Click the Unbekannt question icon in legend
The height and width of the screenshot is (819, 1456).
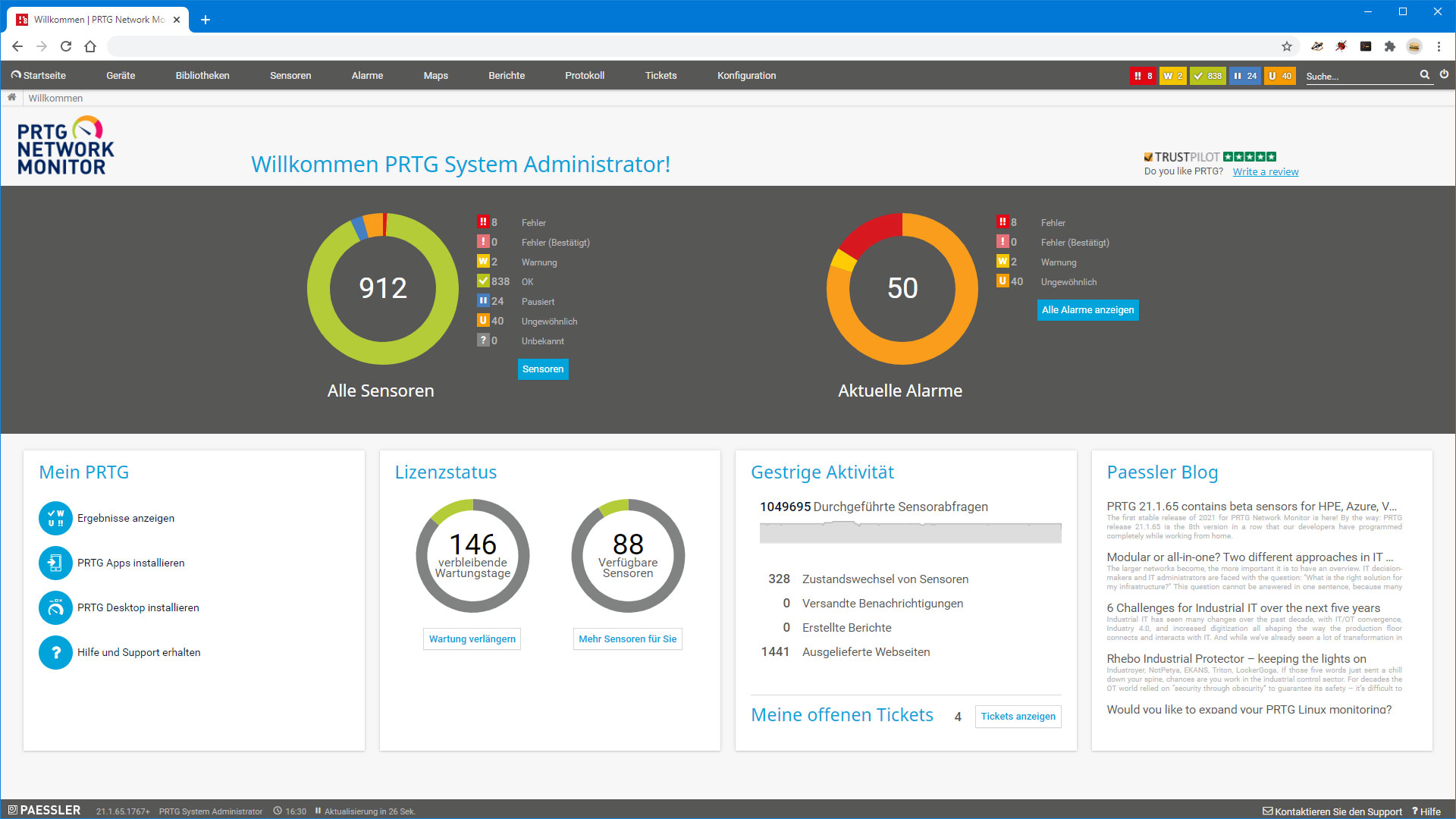pyautogui.click(x=483, y=340)
